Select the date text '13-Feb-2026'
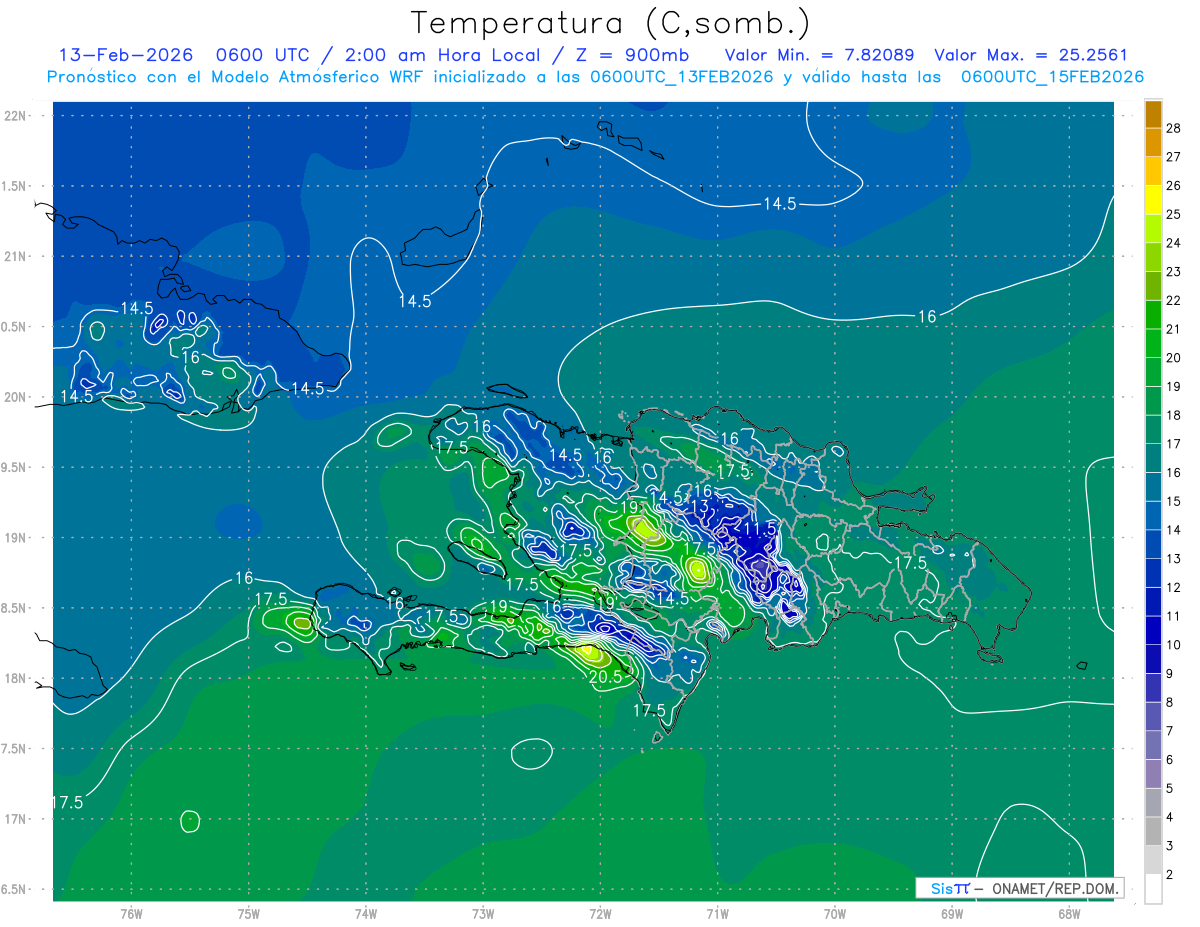1200x927 pixels. click(x=126, y=55)
